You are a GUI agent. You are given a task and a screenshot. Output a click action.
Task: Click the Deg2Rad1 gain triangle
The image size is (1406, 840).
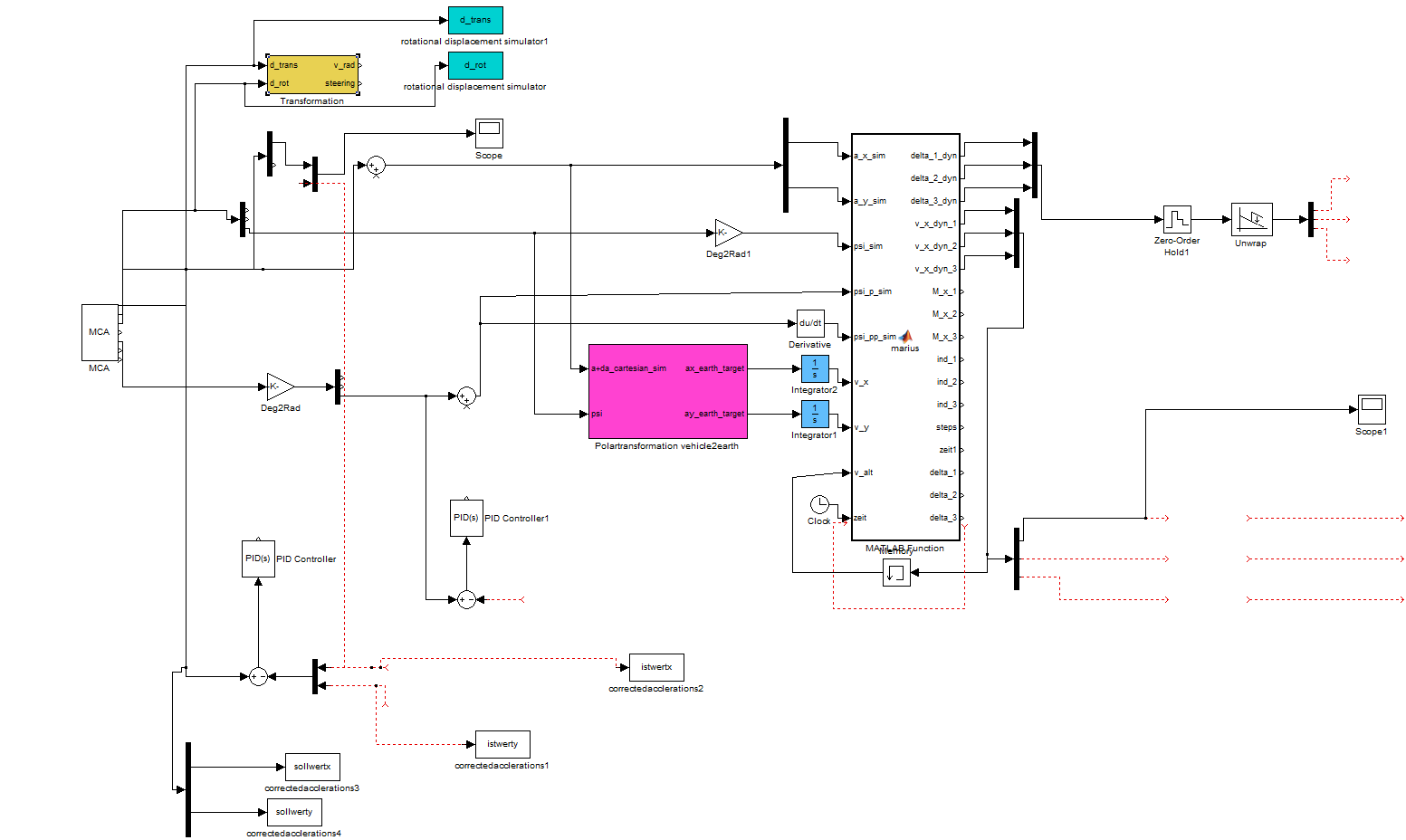point(728,233)
